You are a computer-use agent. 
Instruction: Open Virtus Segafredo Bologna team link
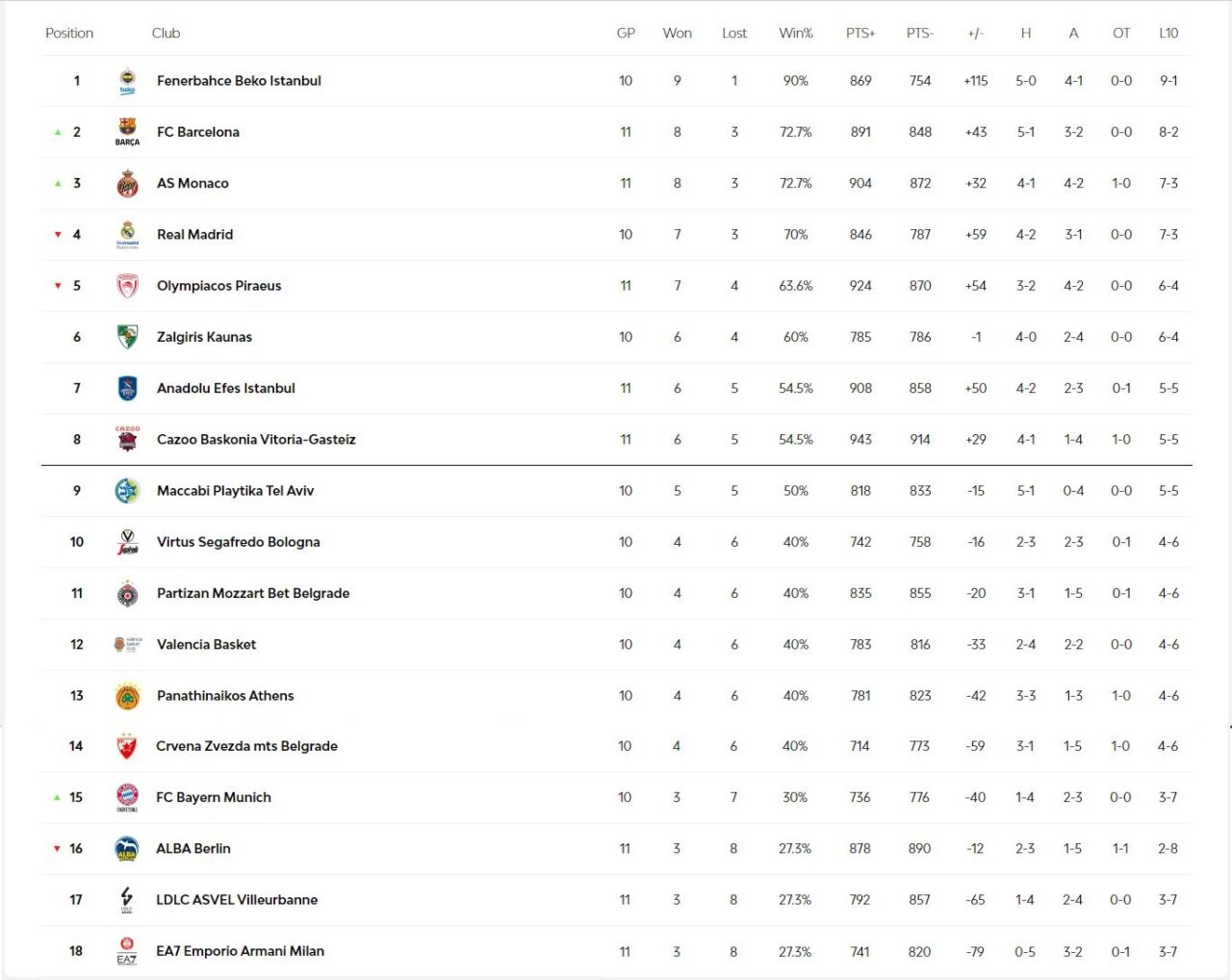pyautogui.click(x=239, y=542)
